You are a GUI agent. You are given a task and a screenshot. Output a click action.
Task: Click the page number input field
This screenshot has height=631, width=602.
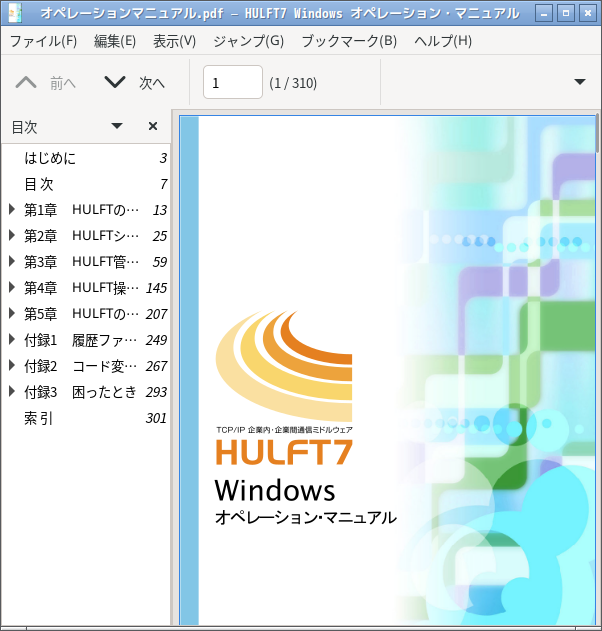tap(233, 82)
